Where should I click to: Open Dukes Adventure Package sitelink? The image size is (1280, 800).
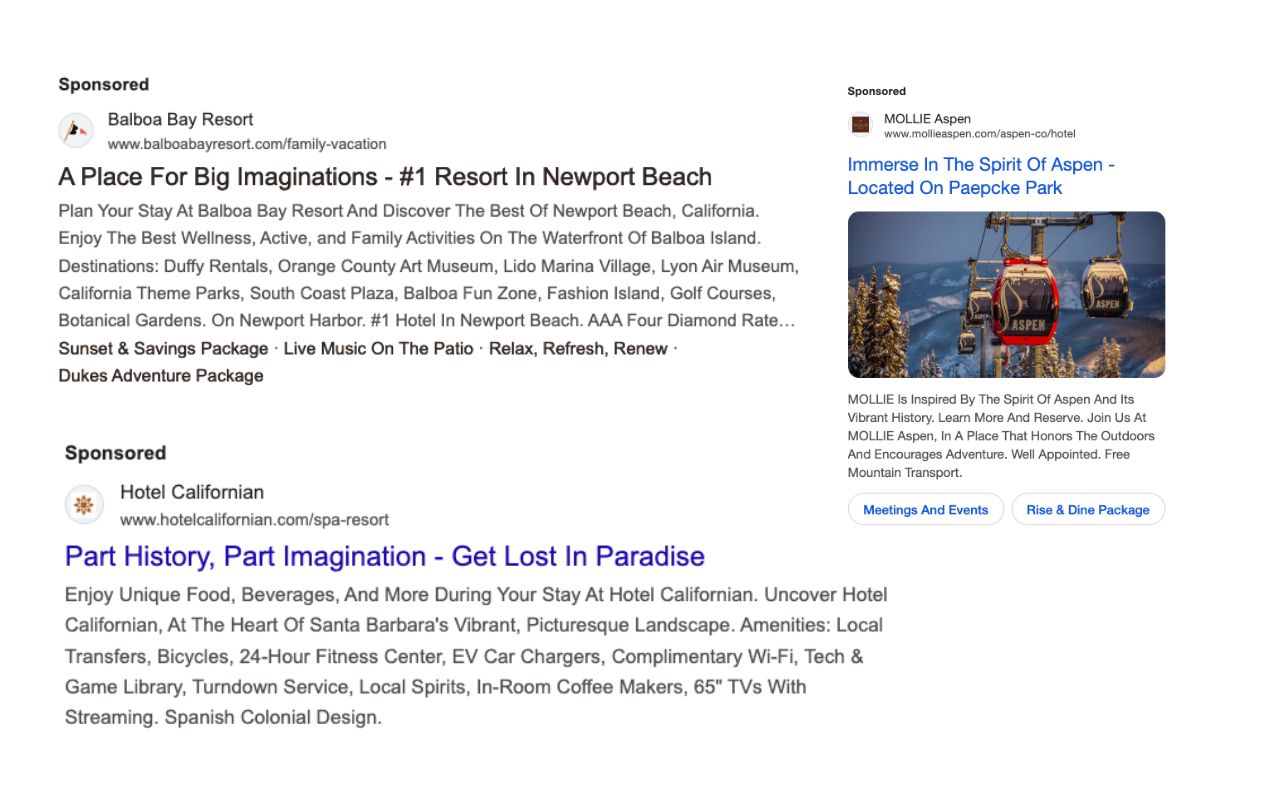161,376
